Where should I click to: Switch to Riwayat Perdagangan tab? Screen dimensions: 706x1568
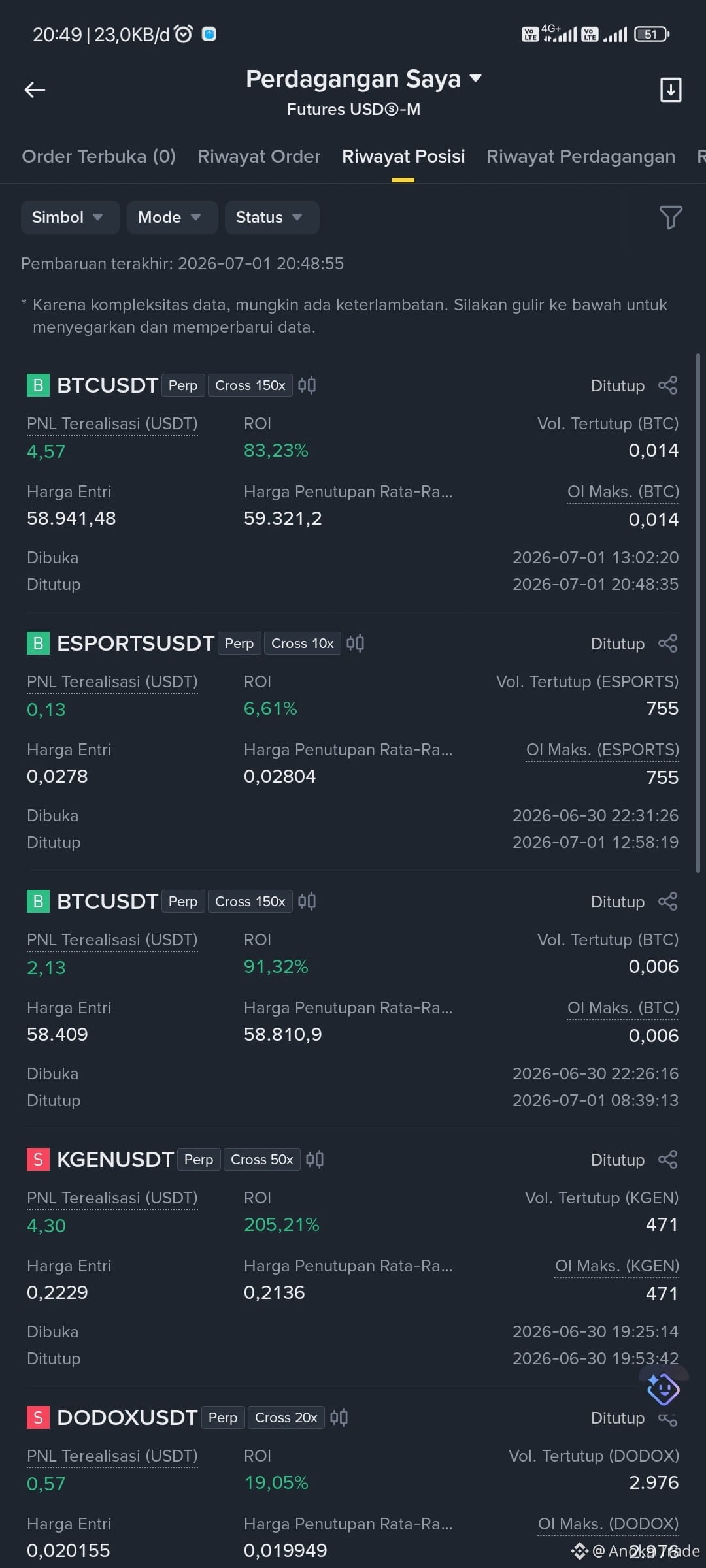(580, 157)
